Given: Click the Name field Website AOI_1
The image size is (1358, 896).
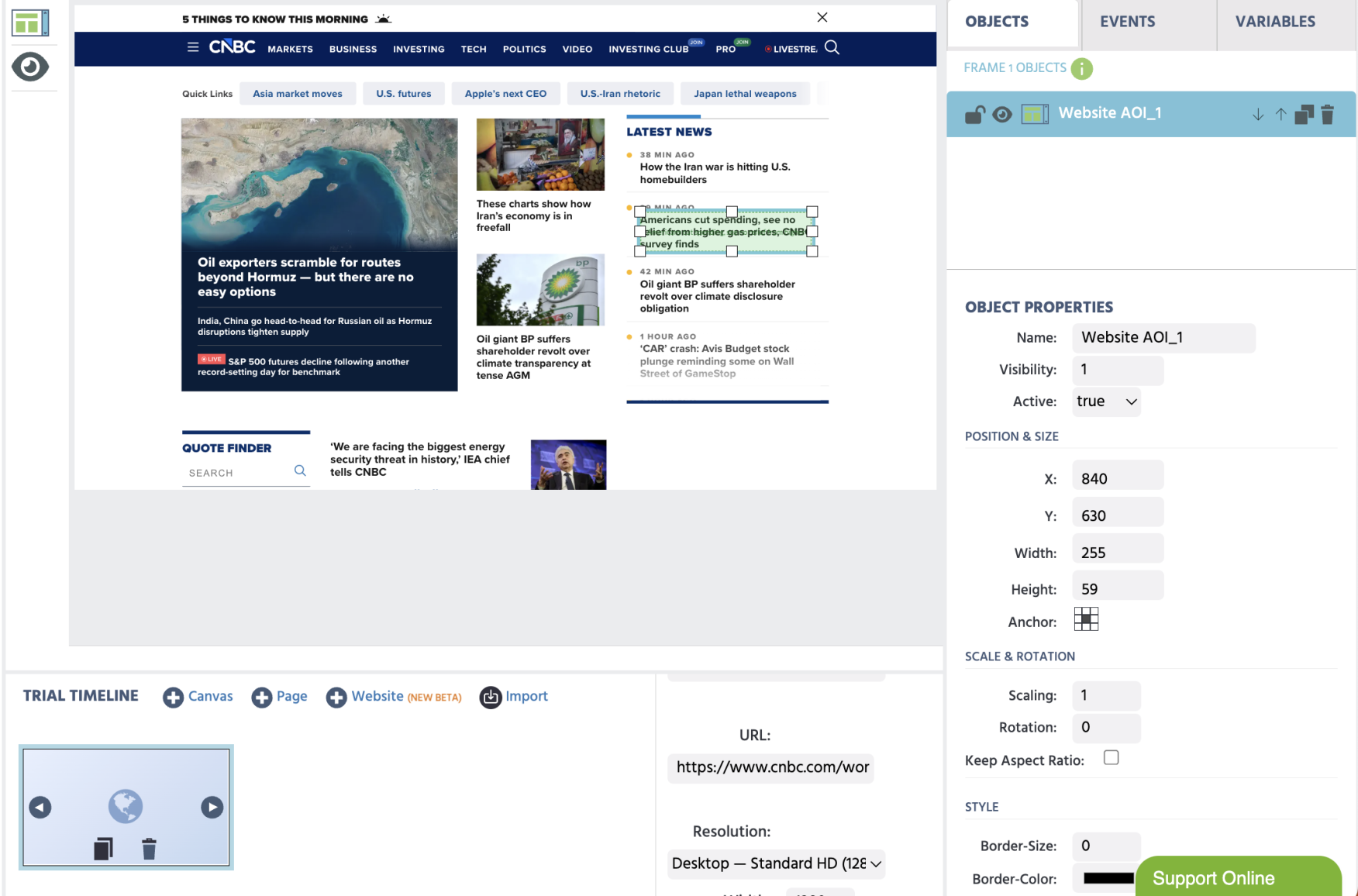Looking at the screenshot, I should 1163,338.
